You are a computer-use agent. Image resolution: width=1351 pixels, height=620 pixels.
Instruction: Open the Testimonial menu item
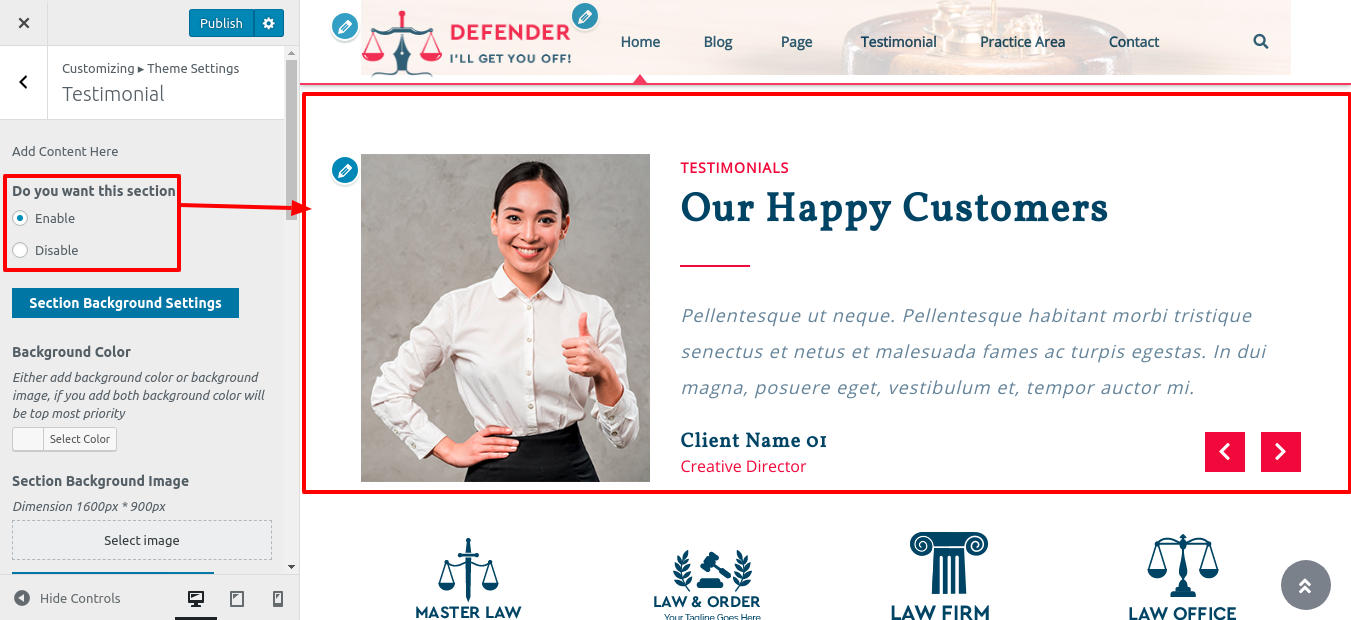click(899, 42)
